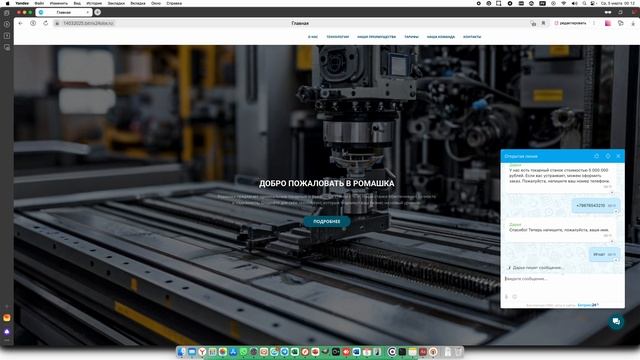Click the copy windows icon in the title bar
Image resolution: width=640 pixels, height=360 pixels.
coord(620,12)
